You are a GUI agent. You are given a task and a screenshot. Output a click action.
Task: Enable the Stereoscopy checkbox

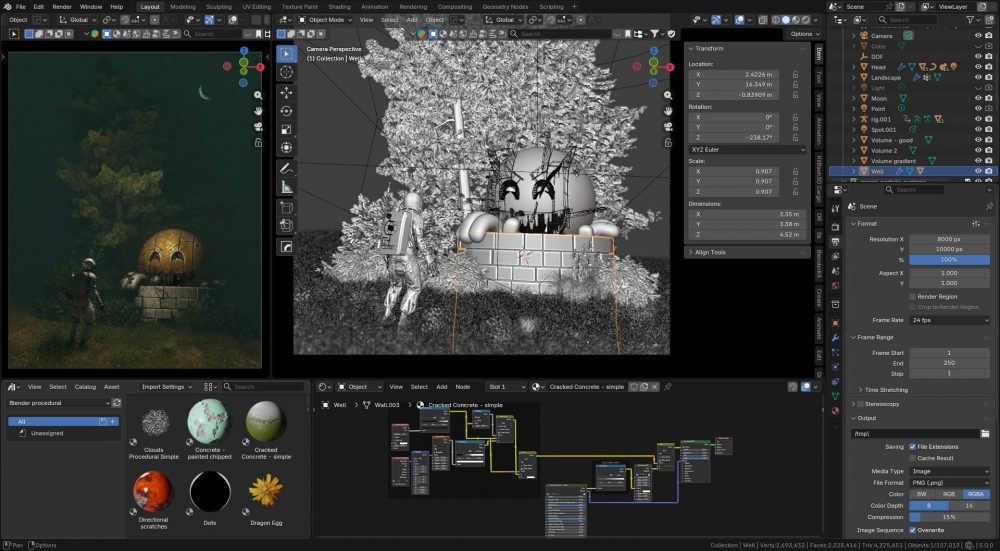pos(860,404)
